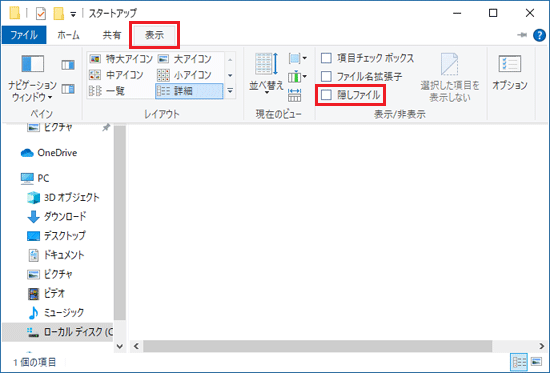Pin the ribbon with pin icon

pyautogui.click(x=522, y=35)
